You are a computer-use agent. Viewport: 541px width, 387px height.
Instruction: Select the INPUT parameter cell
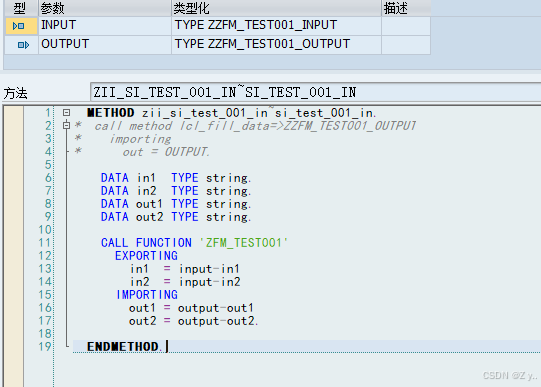[x=105, y=26]
